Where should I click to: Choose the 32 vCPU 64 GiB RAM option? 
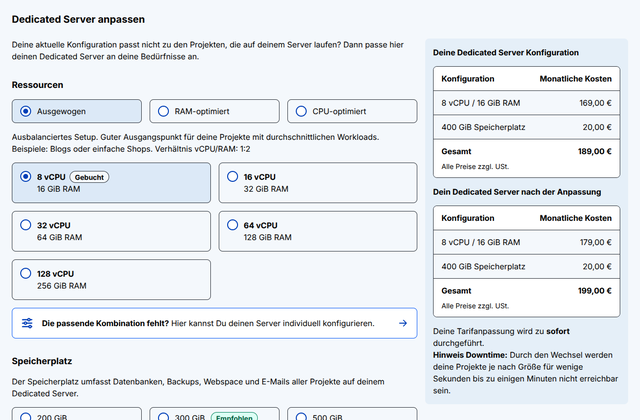[111, 231]
